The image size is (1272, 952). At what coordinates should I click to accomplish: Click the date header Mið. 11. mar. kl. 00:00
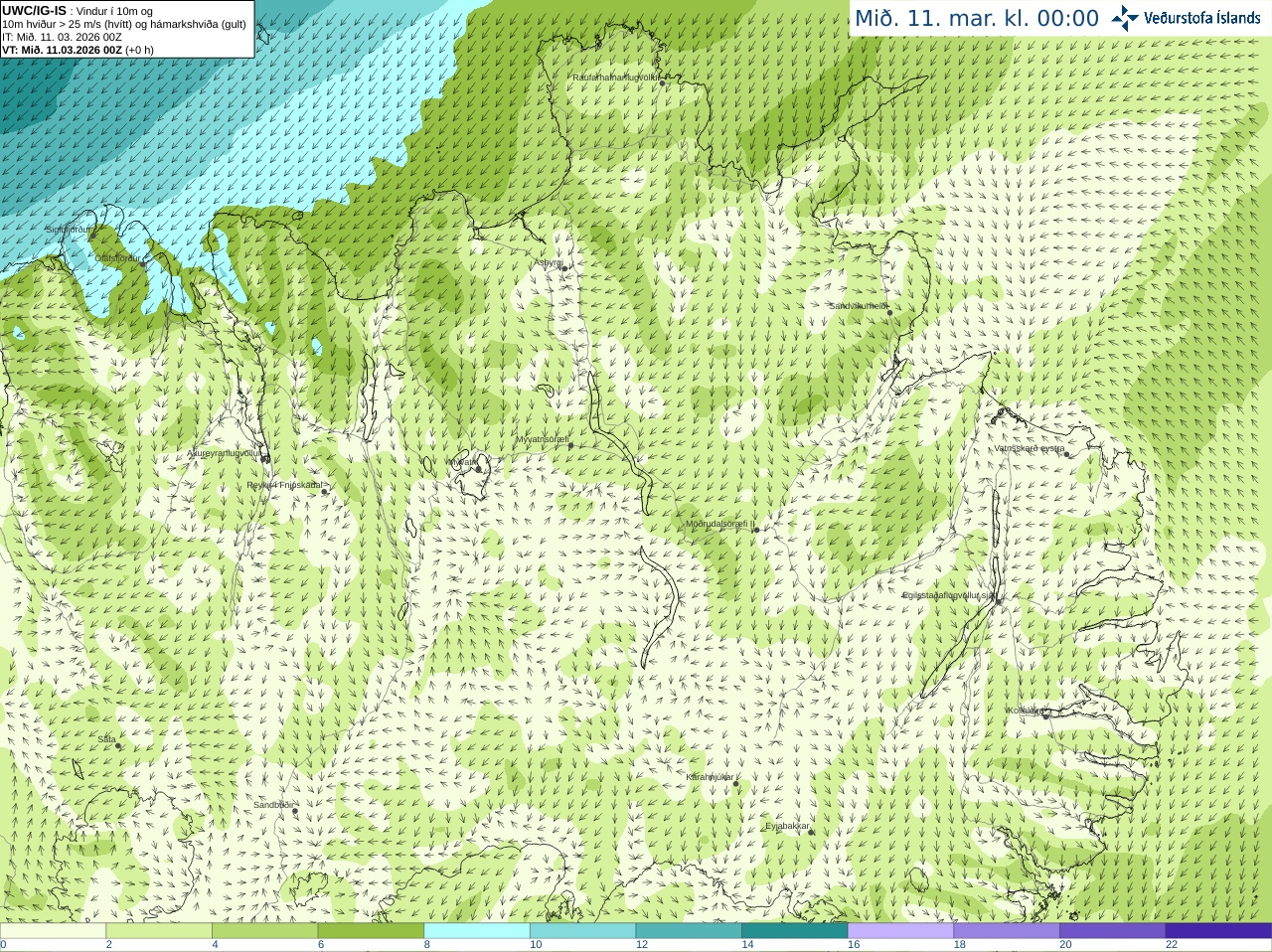(x=977, y=19)
